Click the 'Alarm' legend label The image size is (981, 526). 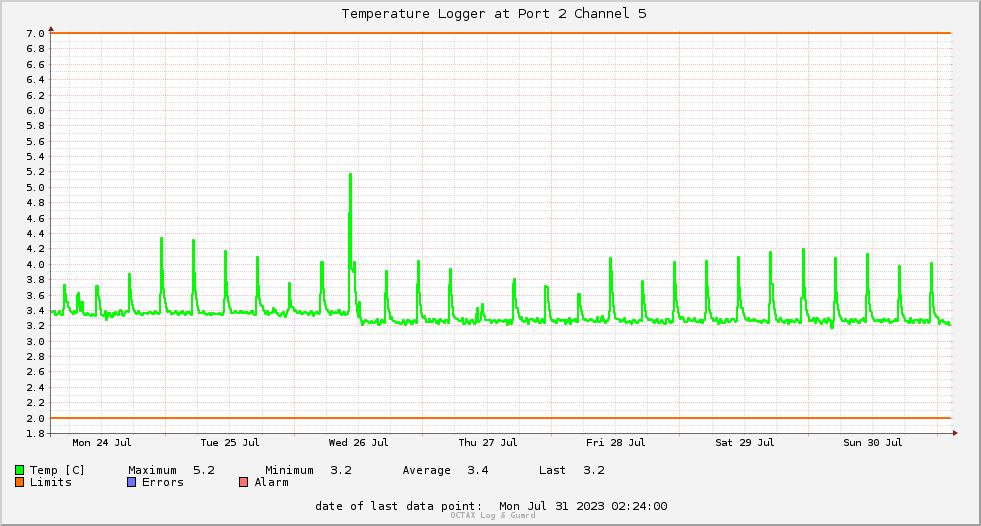coord(272,482)
